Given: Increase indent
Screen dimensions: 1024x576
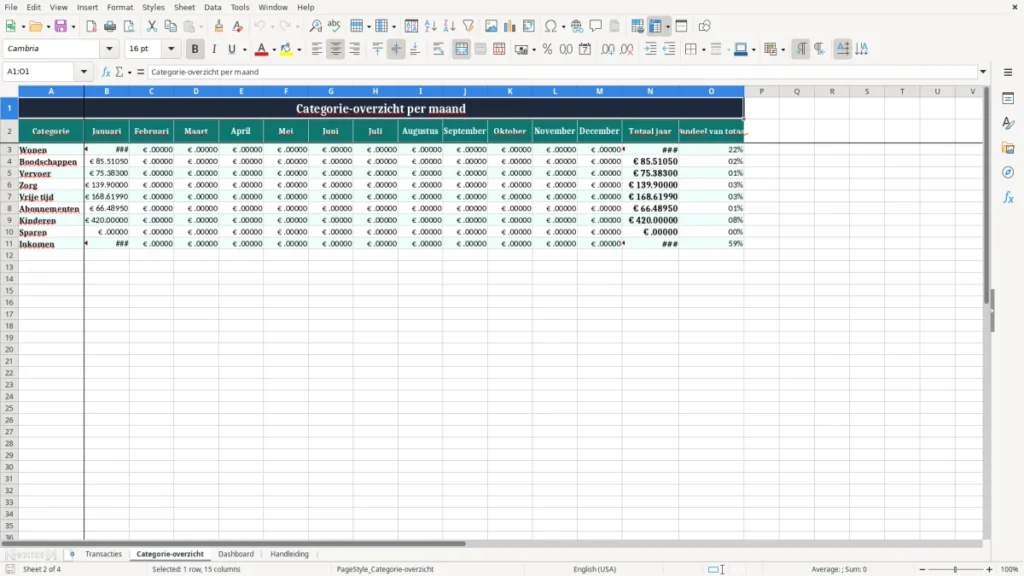Looking at the screenshot, I should tap(650, 49).
